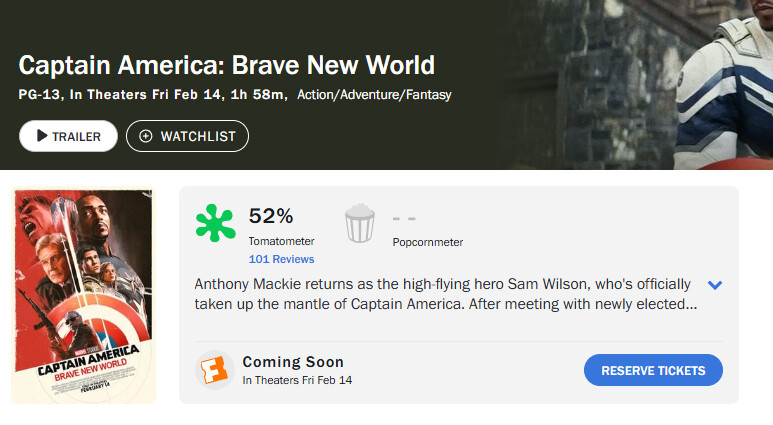
Task: Click the PG-13 rating in the header
Action: pyautogui.click(x=40, y=95)
